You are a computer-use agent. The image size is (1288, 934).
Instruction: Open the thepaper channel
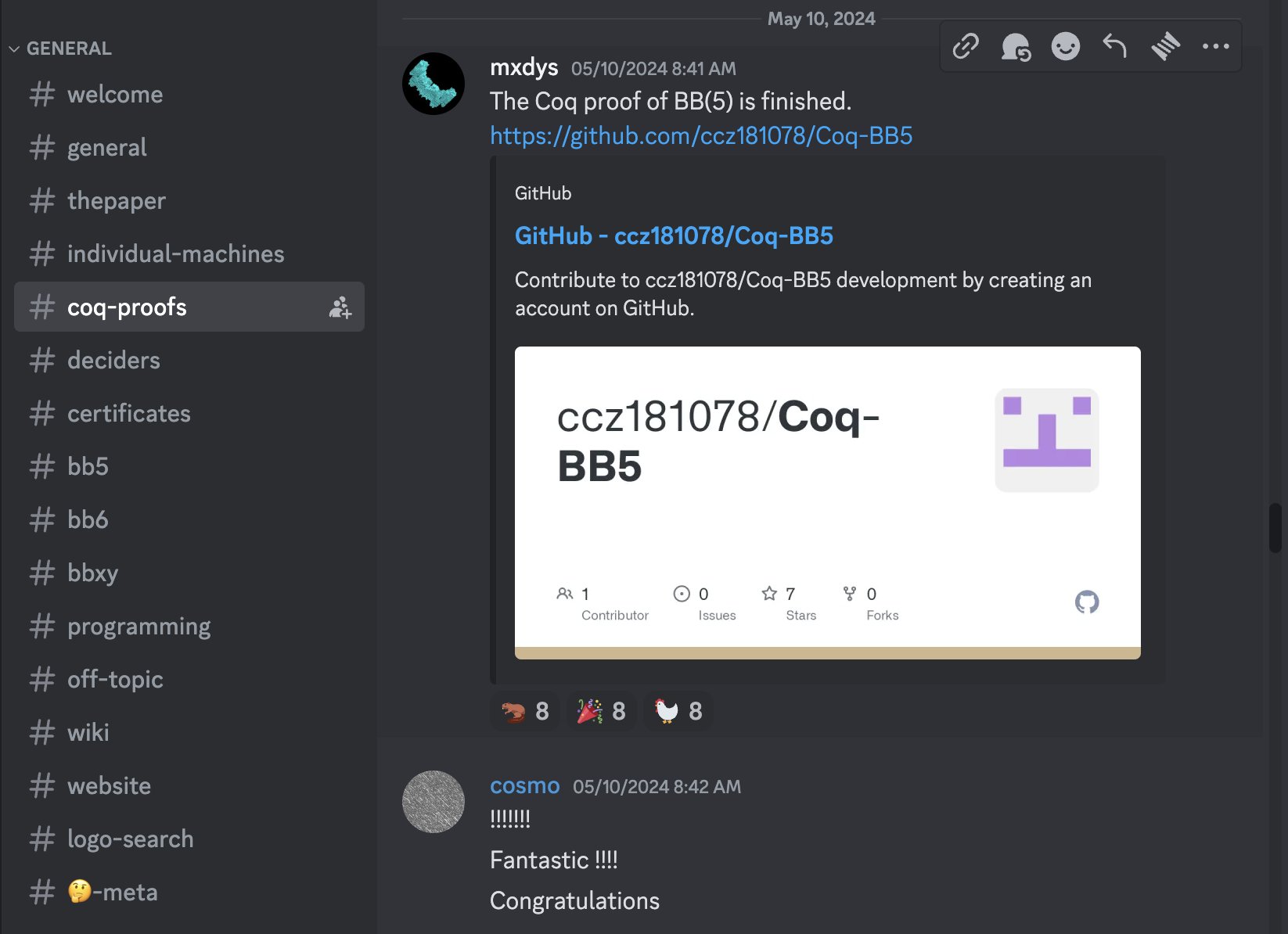pos(189,201)
